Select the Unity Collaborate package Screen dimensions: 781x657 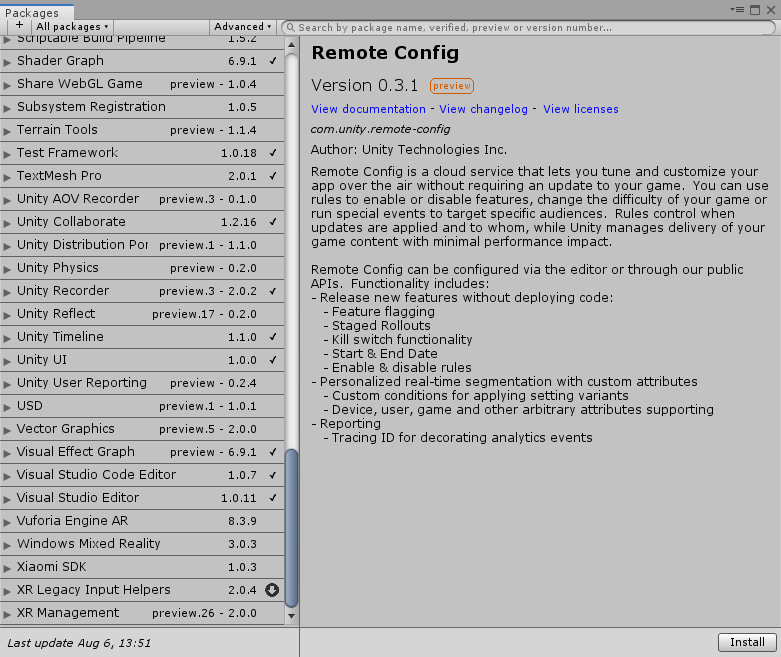(142, 222)
